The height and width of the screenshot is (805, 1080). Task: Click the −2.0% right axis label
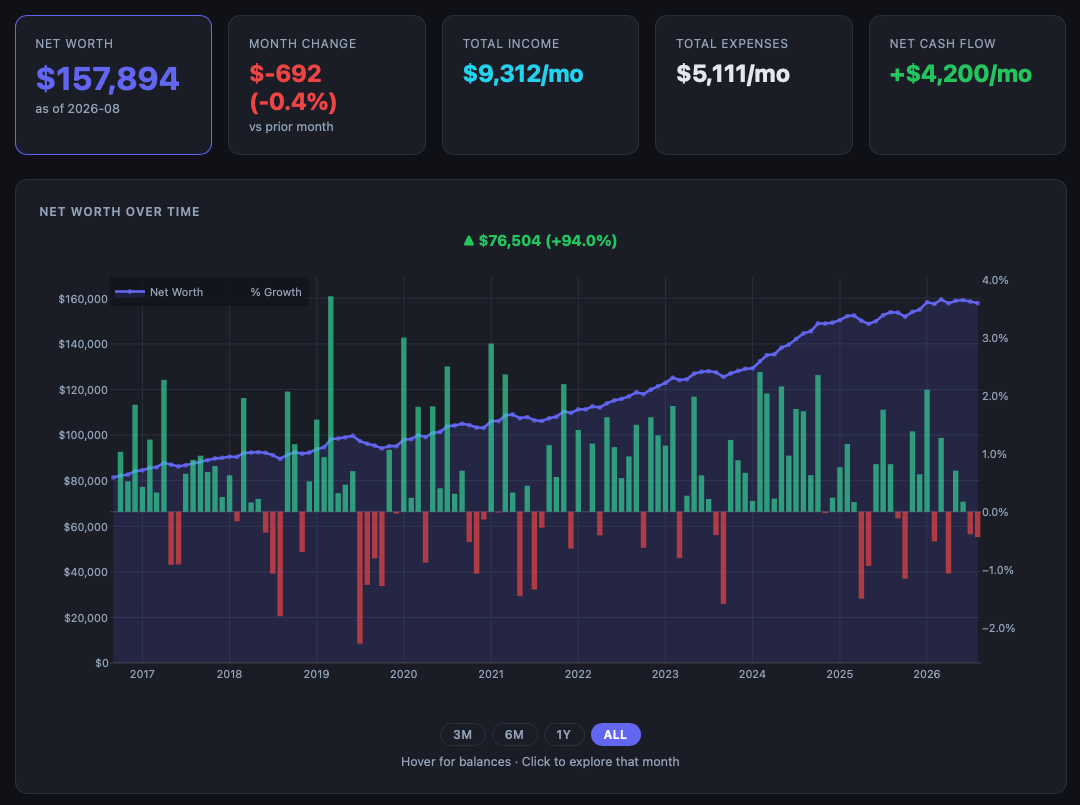(999, 628)
